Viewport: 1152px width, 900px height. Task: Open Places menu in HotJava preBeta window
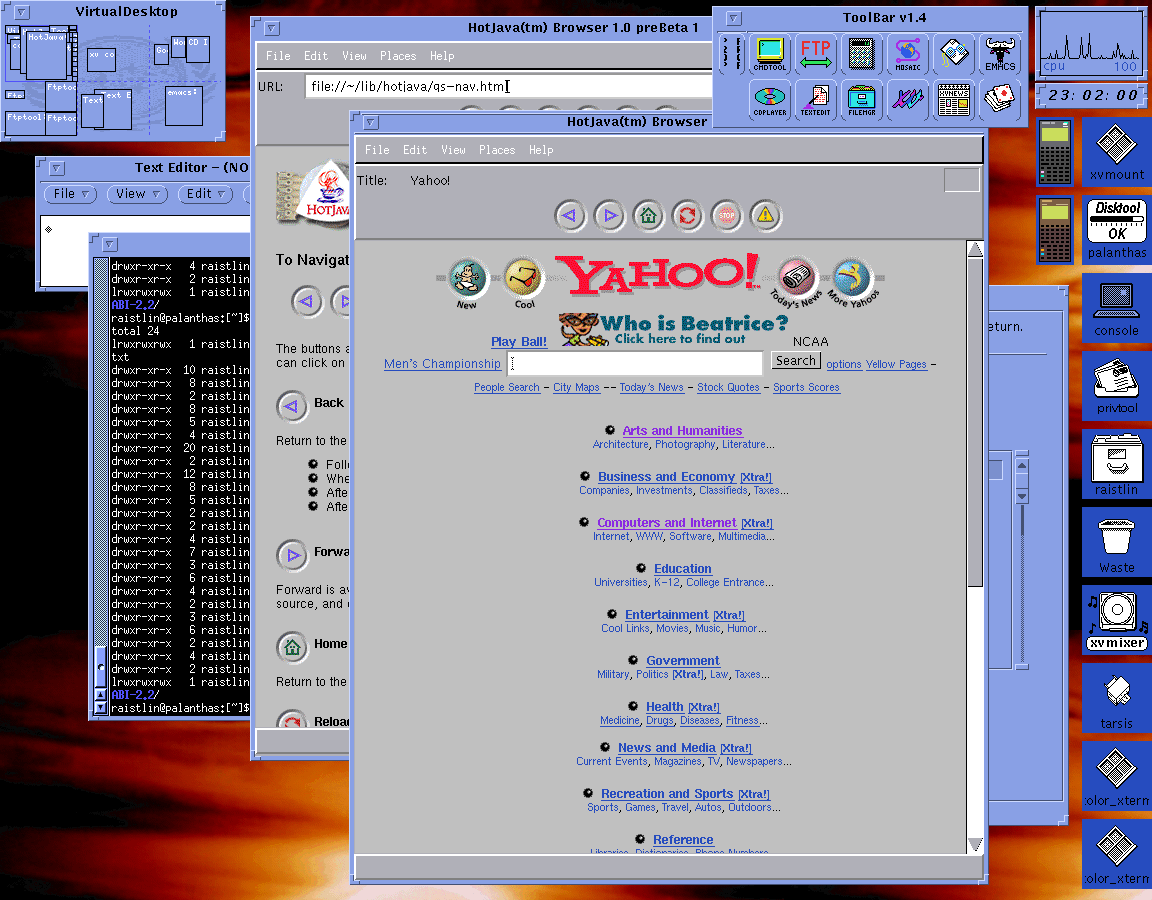pos(398,56)
